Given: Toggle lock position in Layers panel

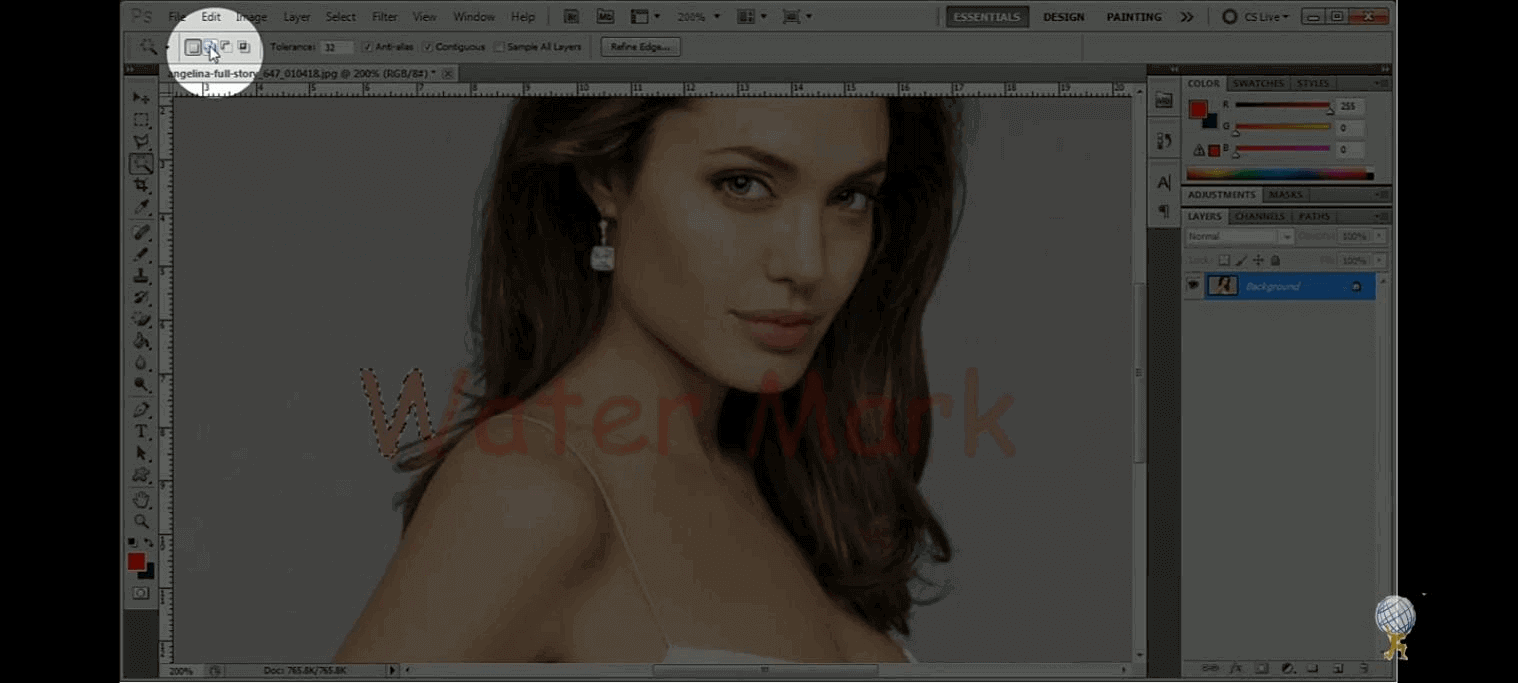Looking at the screenshot, I should (x=1258, y=261).
